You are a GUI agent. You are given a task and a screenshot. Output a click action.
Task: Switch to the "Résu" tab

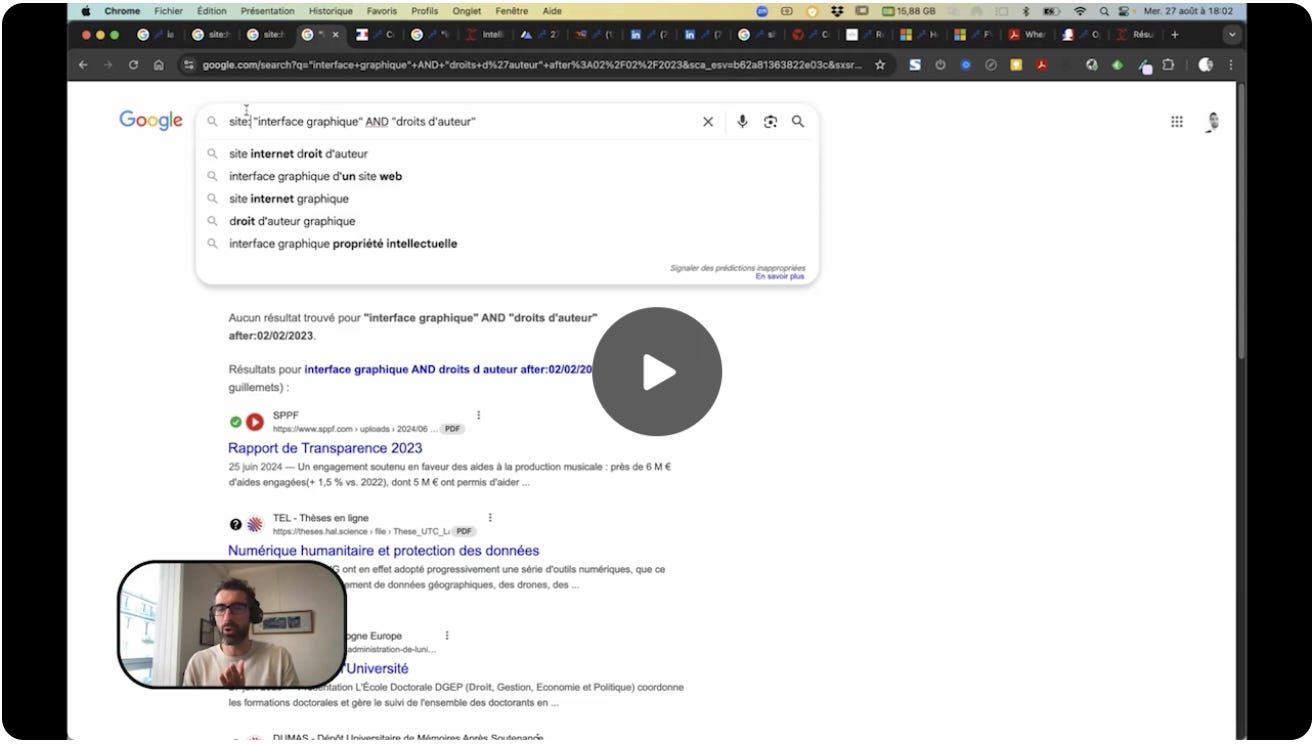pos(1135,34)
